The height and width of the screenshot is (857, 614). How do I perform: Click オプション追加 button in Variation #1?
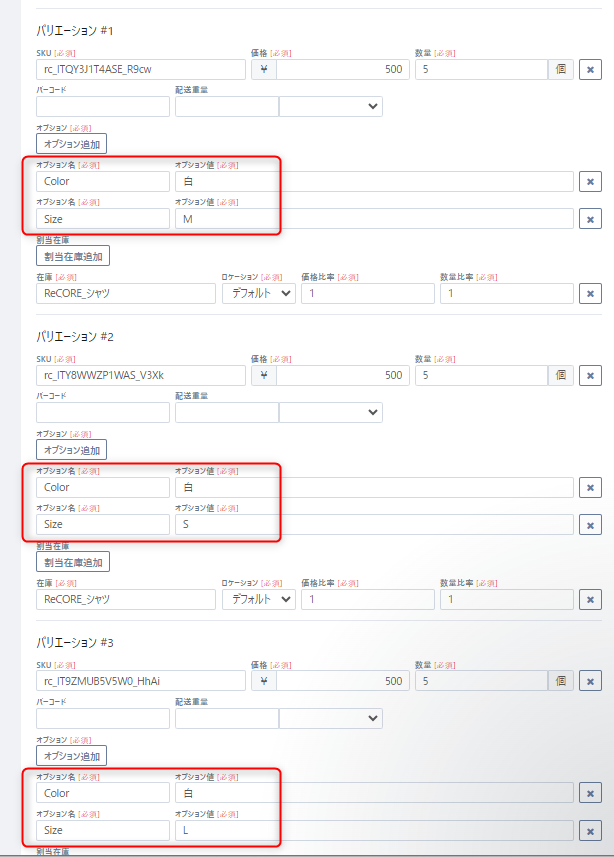coord(71,144)
